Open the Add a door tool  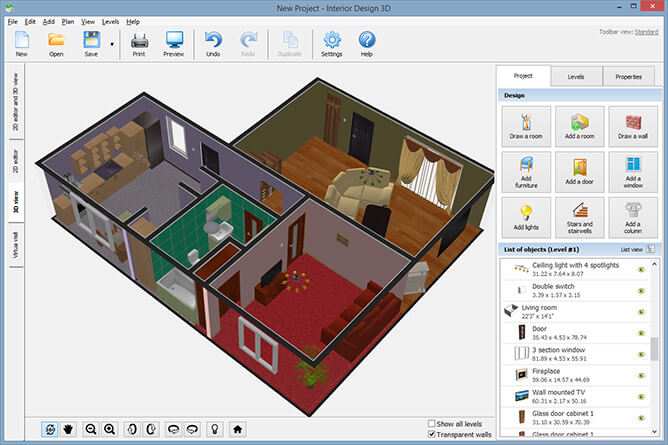[579, 171]
